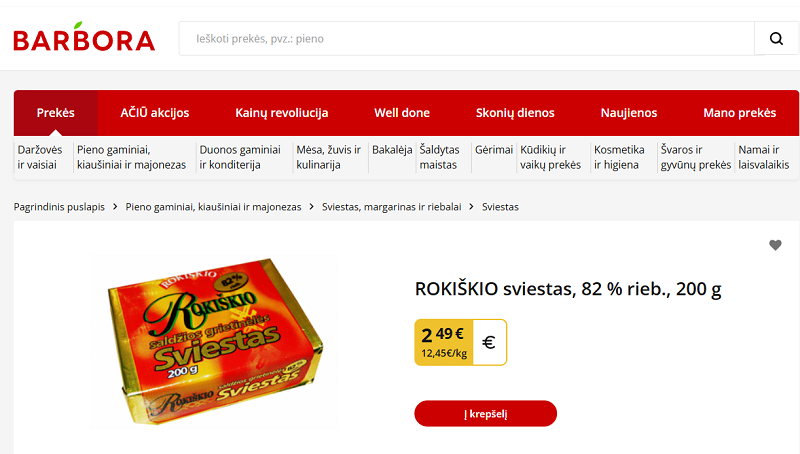Open the Barbora logo homepage
The width and height of the screenshot is (800, 454).
click(84, 37)
